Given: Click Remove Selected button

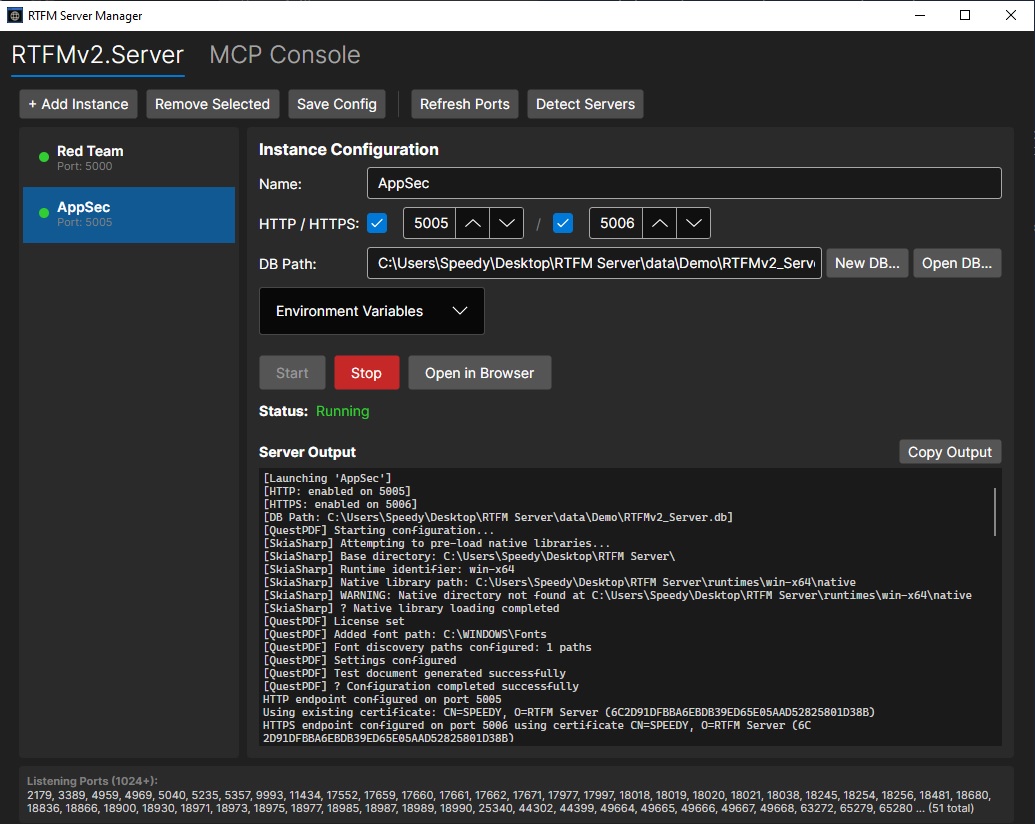Looking at the screenshot, I should [213, 104].
